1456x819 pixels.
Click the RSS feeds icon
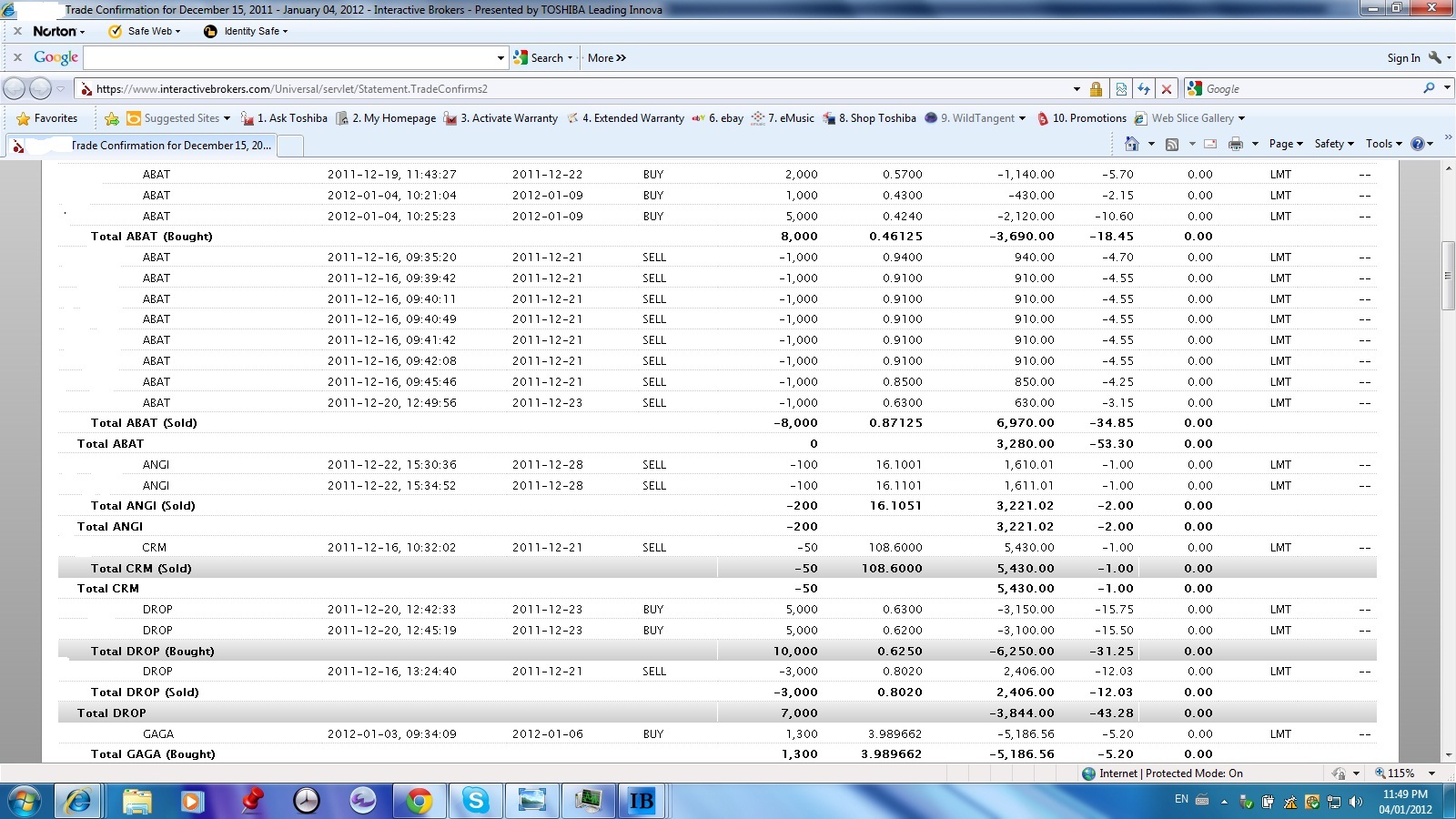tap(1172, 144)
